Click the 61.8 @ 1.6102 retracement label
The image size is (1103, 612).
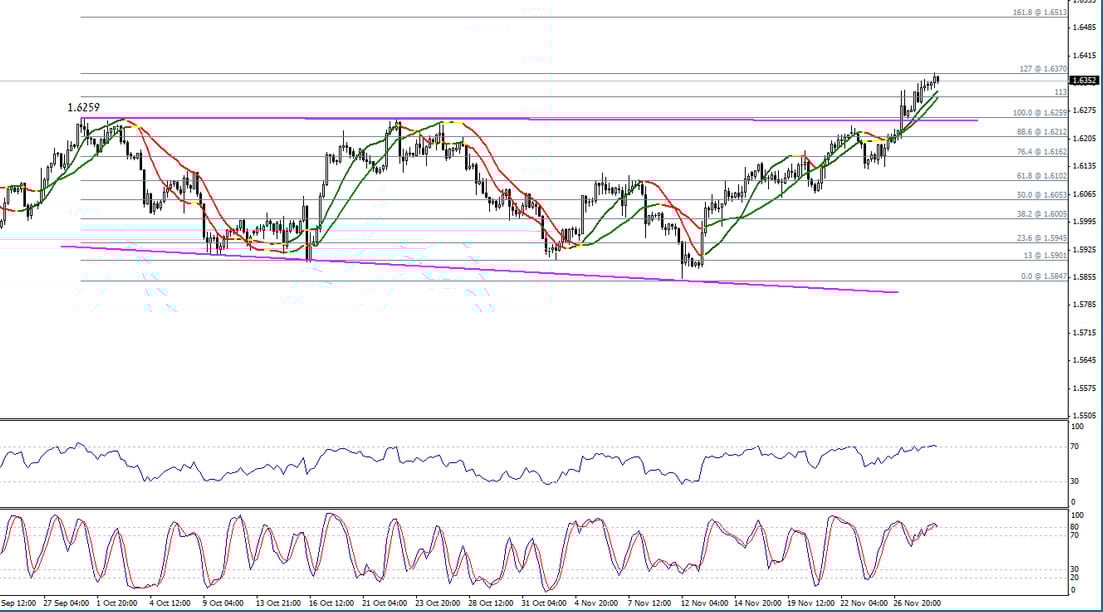(x=1041, y=176)
